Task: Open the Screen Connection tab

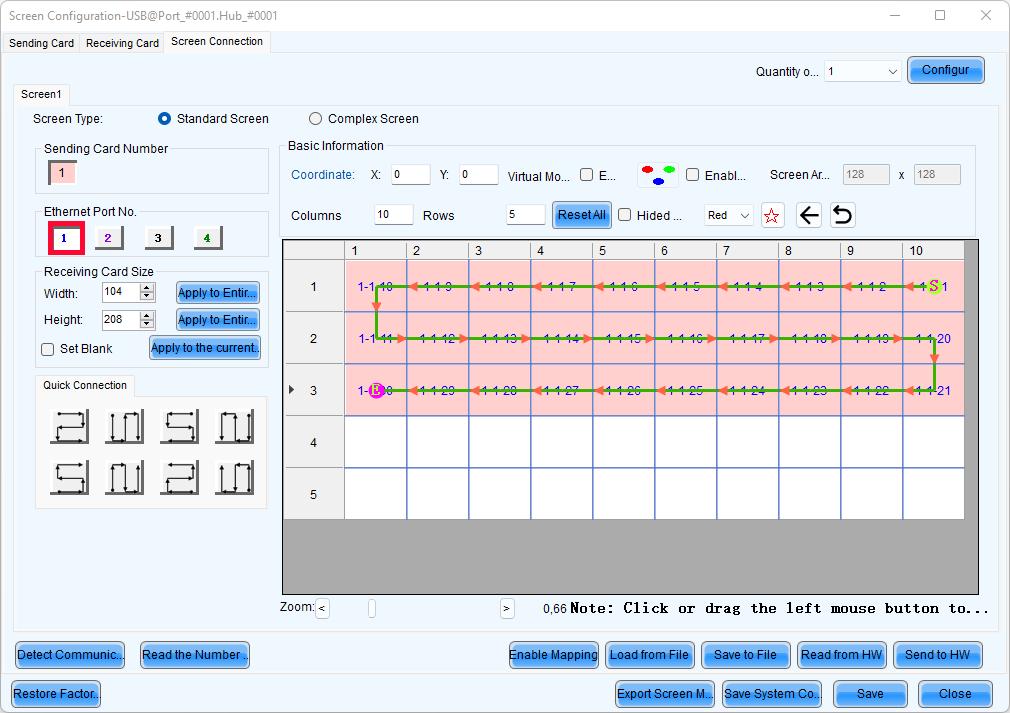Action: tap(217, 41)
